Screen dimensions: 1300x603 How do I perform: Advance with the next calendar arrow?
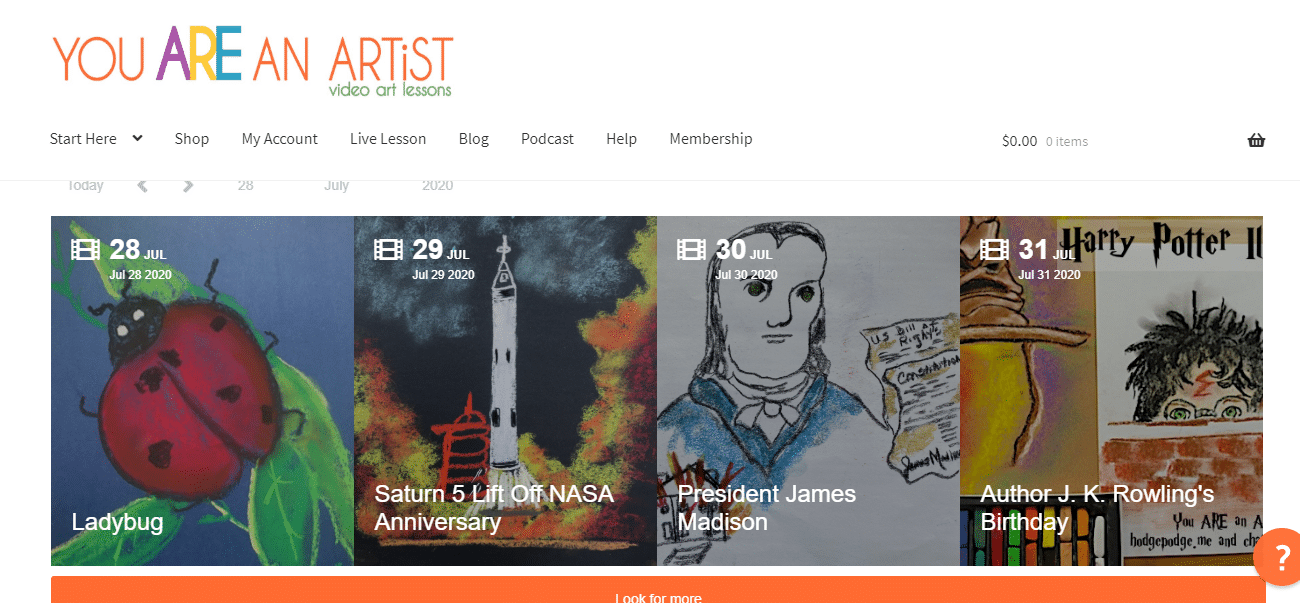(x=188, y=185)
